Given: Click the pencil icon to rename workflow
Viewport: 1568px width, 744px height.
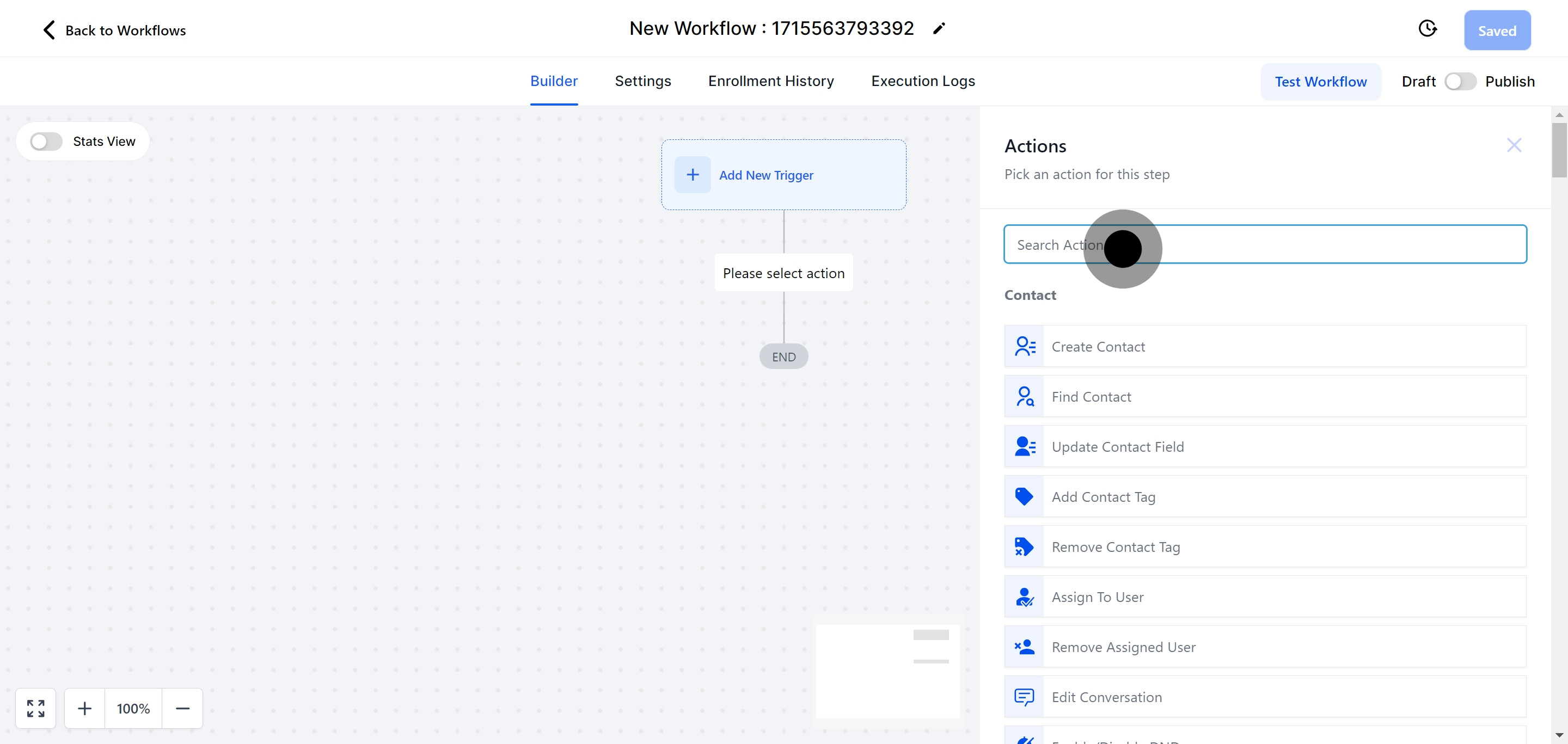Looking at the screenshot, I should click(x=939, y=29).
